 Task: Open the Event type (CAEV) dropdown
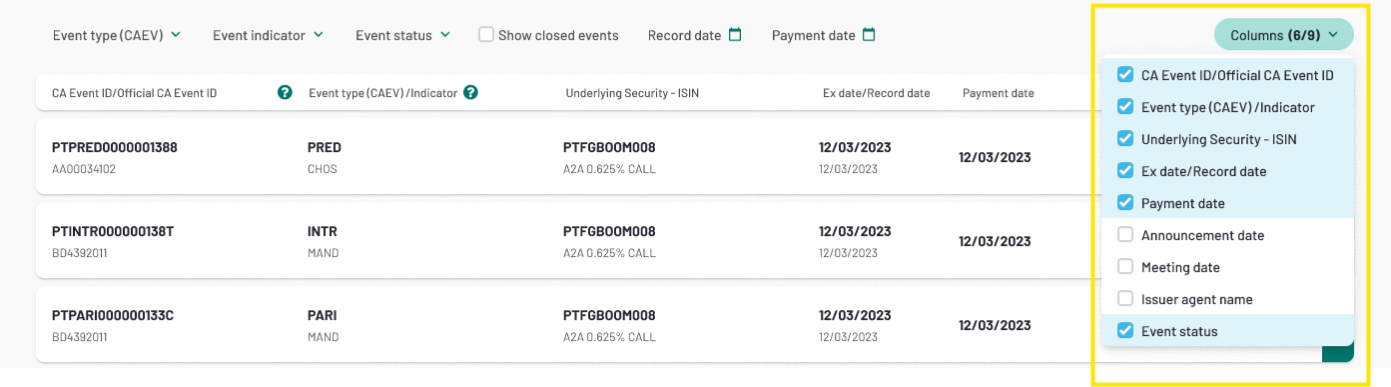(x=117, y=35)
